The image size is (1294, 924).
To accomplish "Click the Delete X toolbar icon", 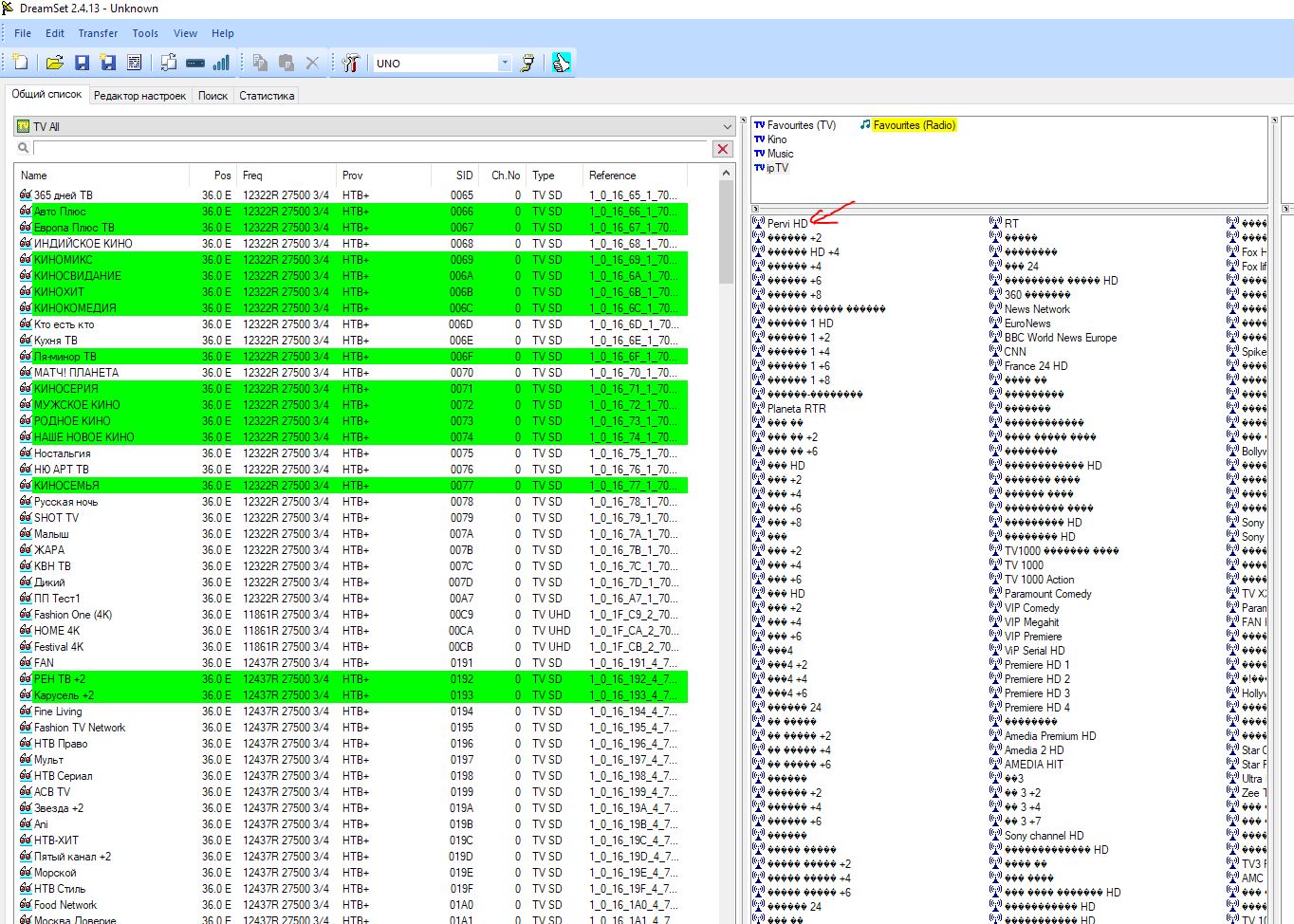I will tap(312, 63).
